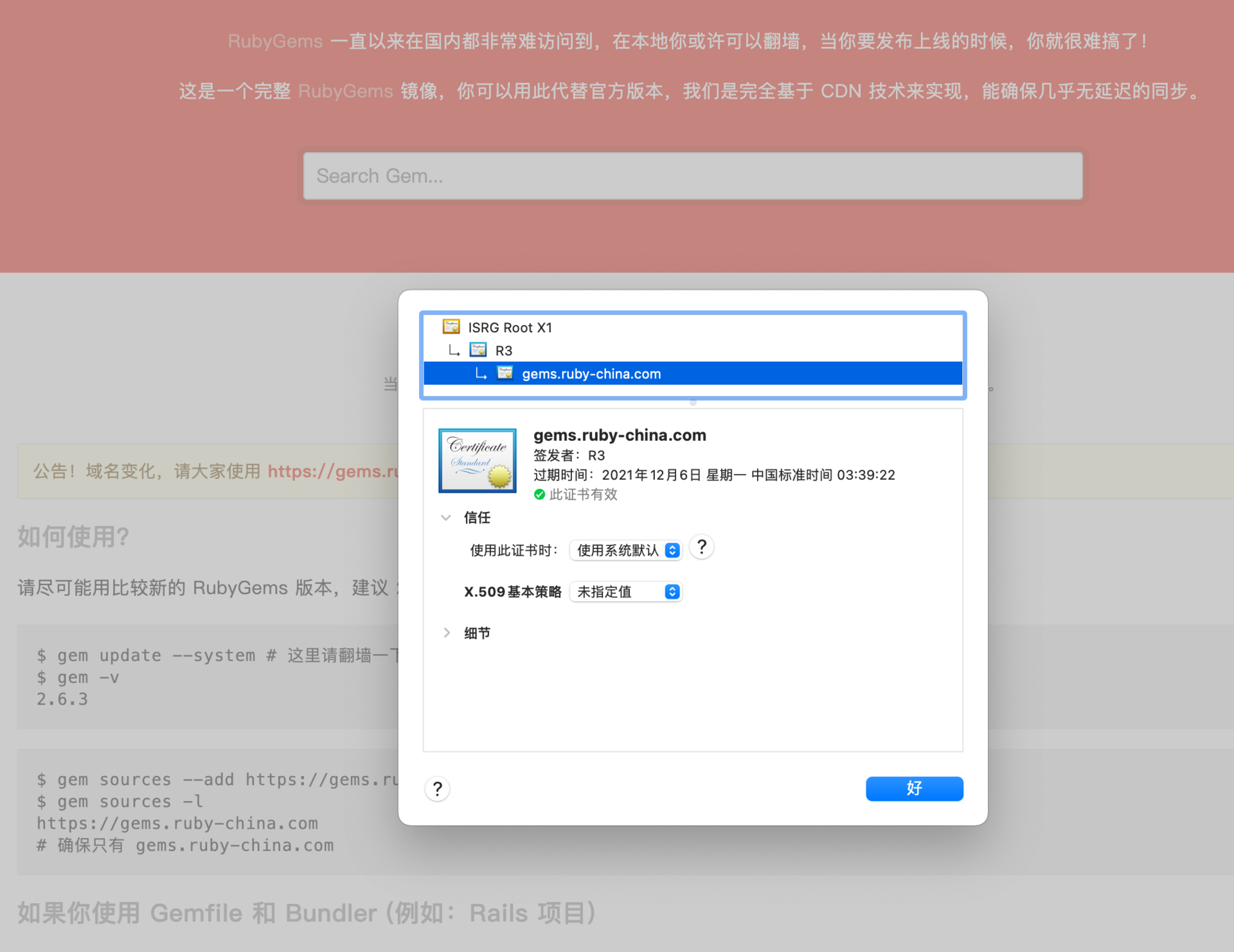Open the X.509基本策略 未指定值 dropdown
This screenshot has height=952, width=1234.
[x=625, y=592]
